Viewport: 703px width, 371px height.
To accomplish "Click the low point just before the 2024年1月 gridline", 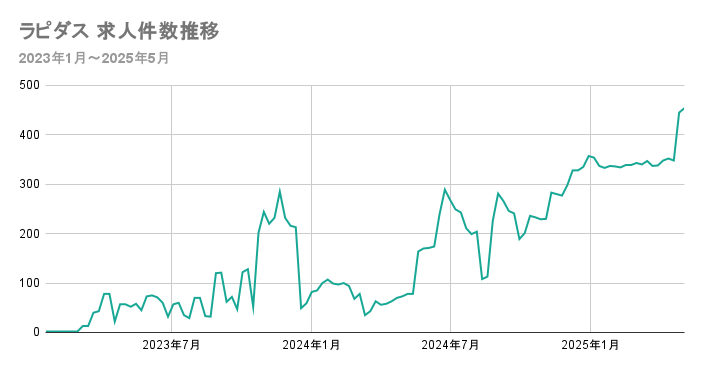I will [301, 309].
